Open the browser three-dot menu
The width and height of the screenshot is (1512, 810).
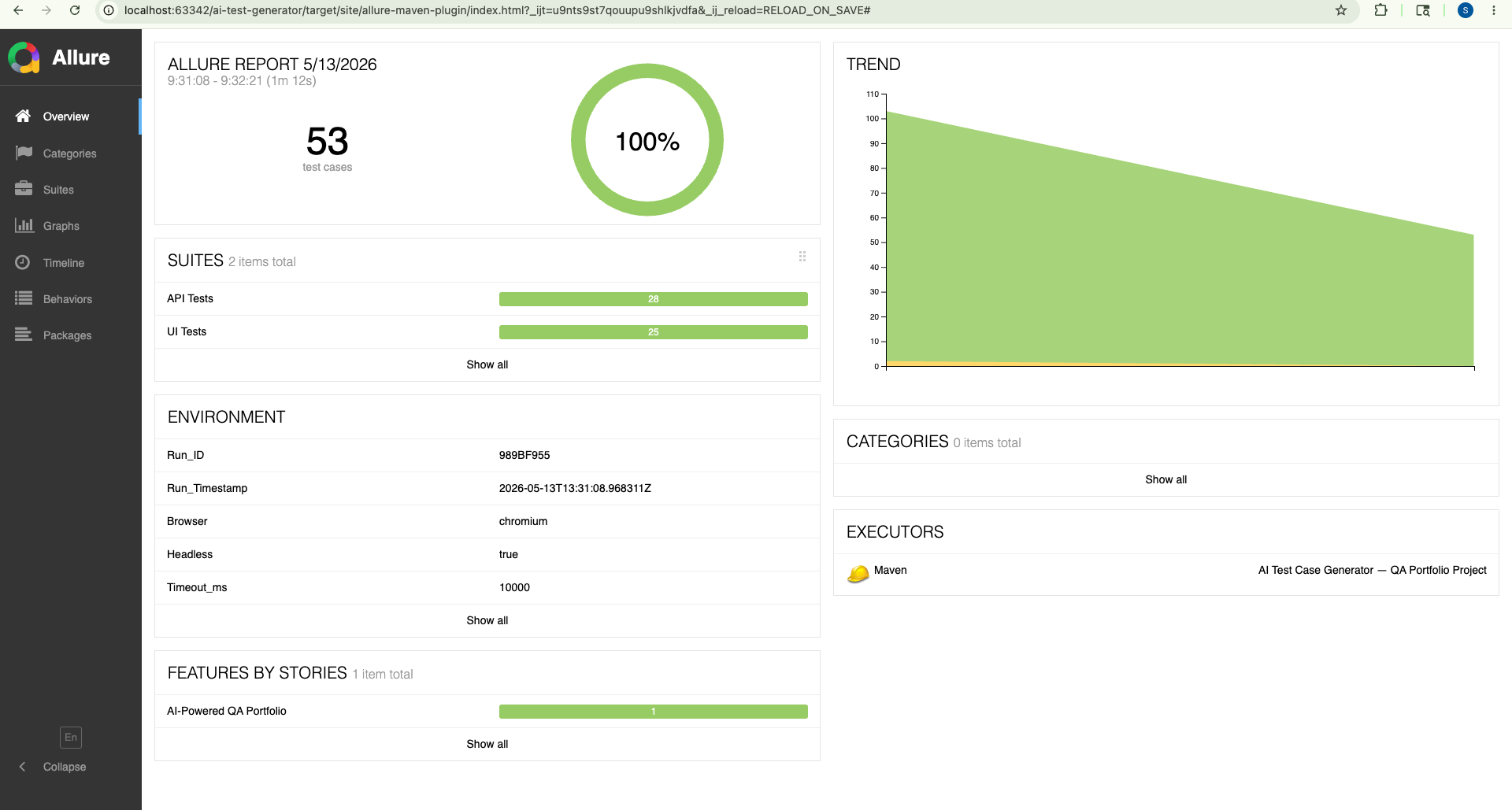tap(1494, 10)
